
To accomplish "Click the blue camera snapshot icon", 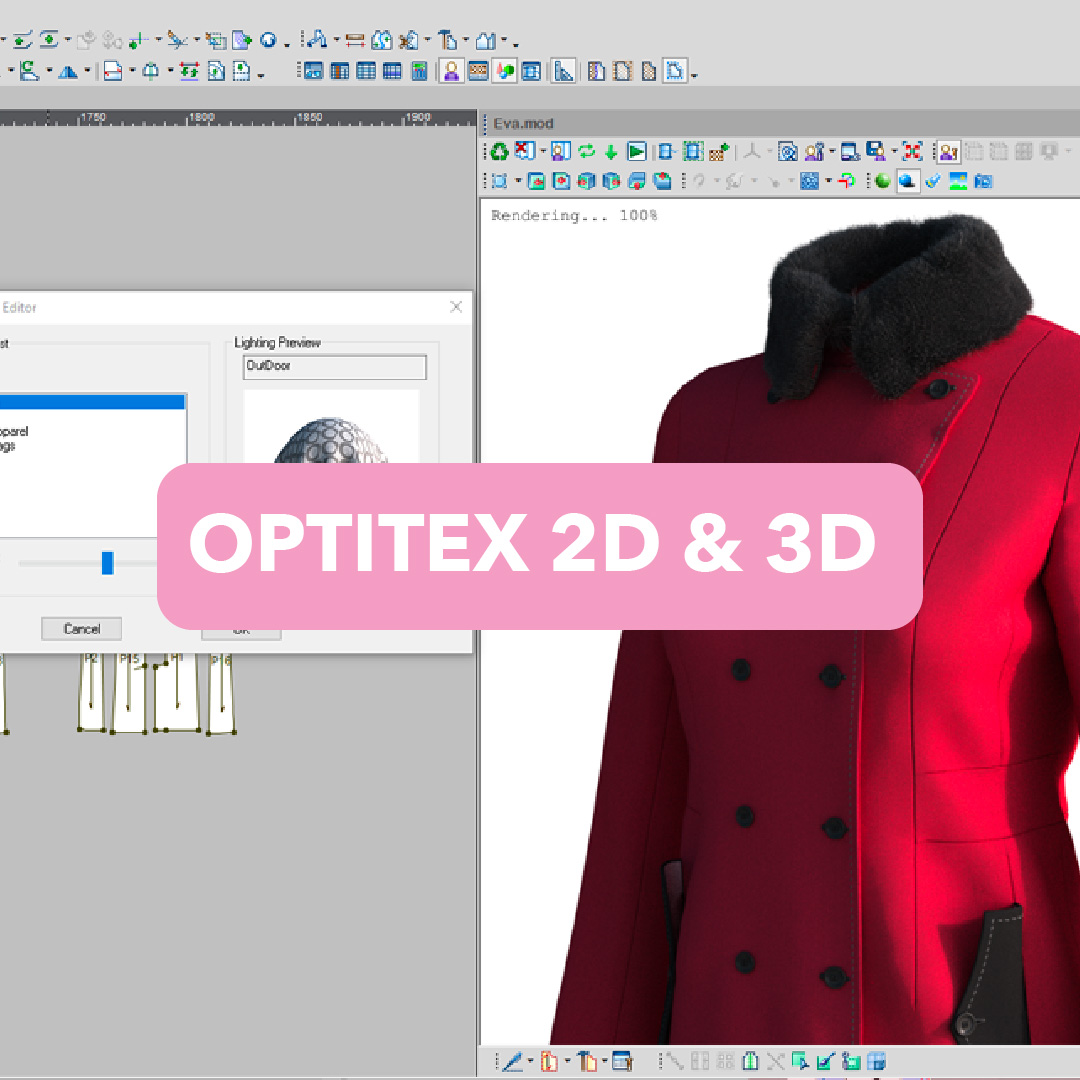I will coord(984,181).
